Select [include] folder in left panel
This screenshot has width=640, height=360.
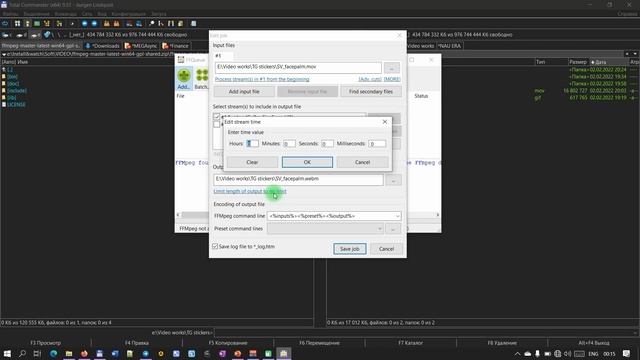tap(17, 91)
